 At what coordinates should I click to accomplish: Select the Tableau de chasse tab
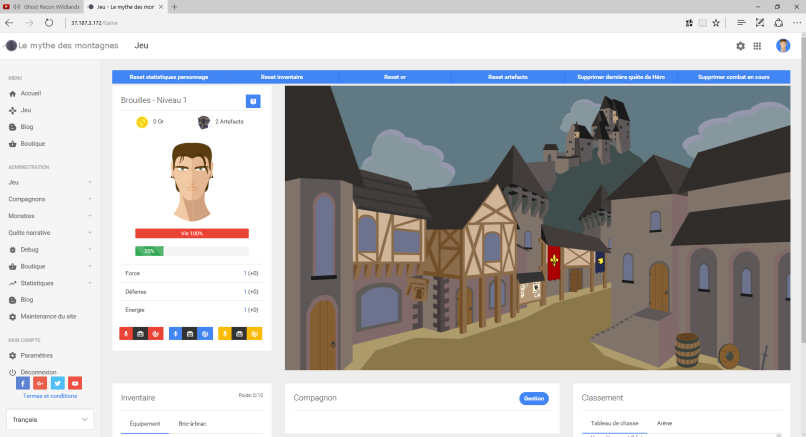(614, 424)
